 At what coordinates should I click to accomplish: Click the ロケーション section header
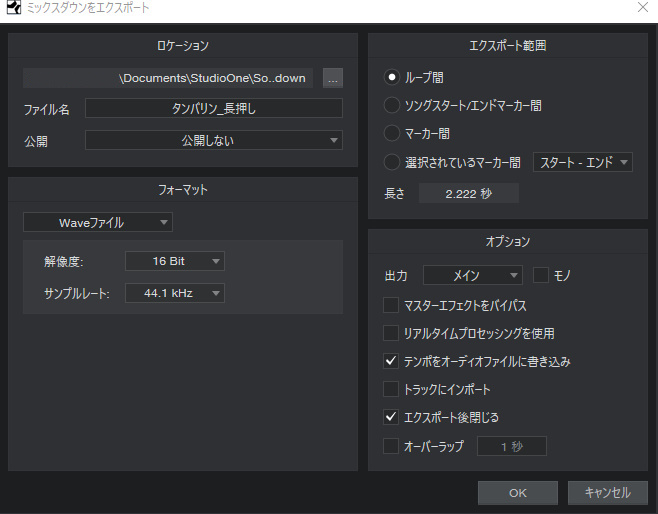click(183, 45)
